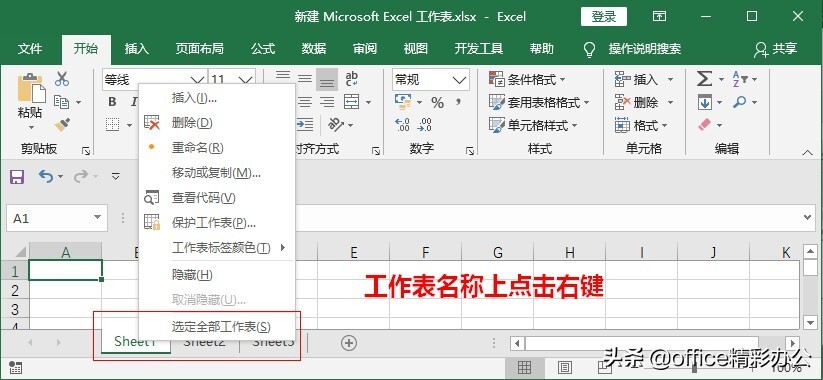Viewport: 823px width, 380px height.
Task: Open the number format dropdown
Action: point(459,80)
